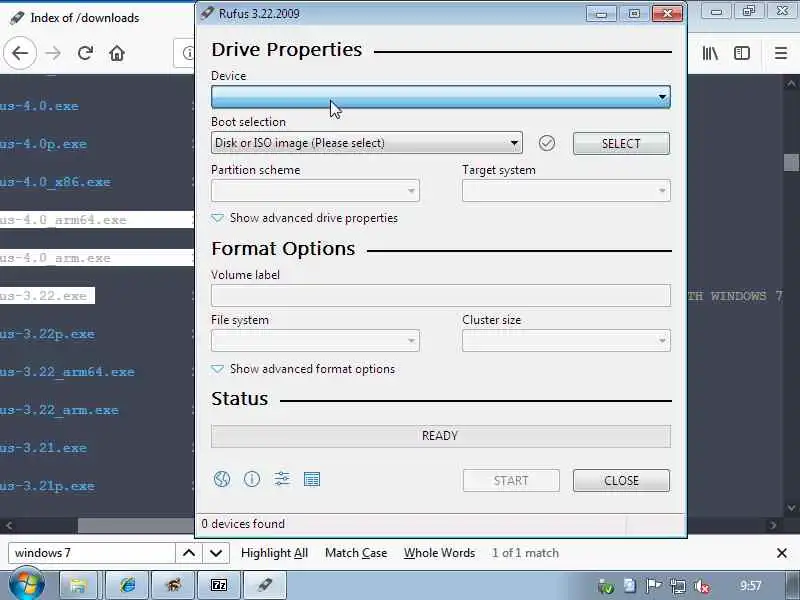Click the START button
The height and width of the screenshot is (600, 800).
[511, 481]
